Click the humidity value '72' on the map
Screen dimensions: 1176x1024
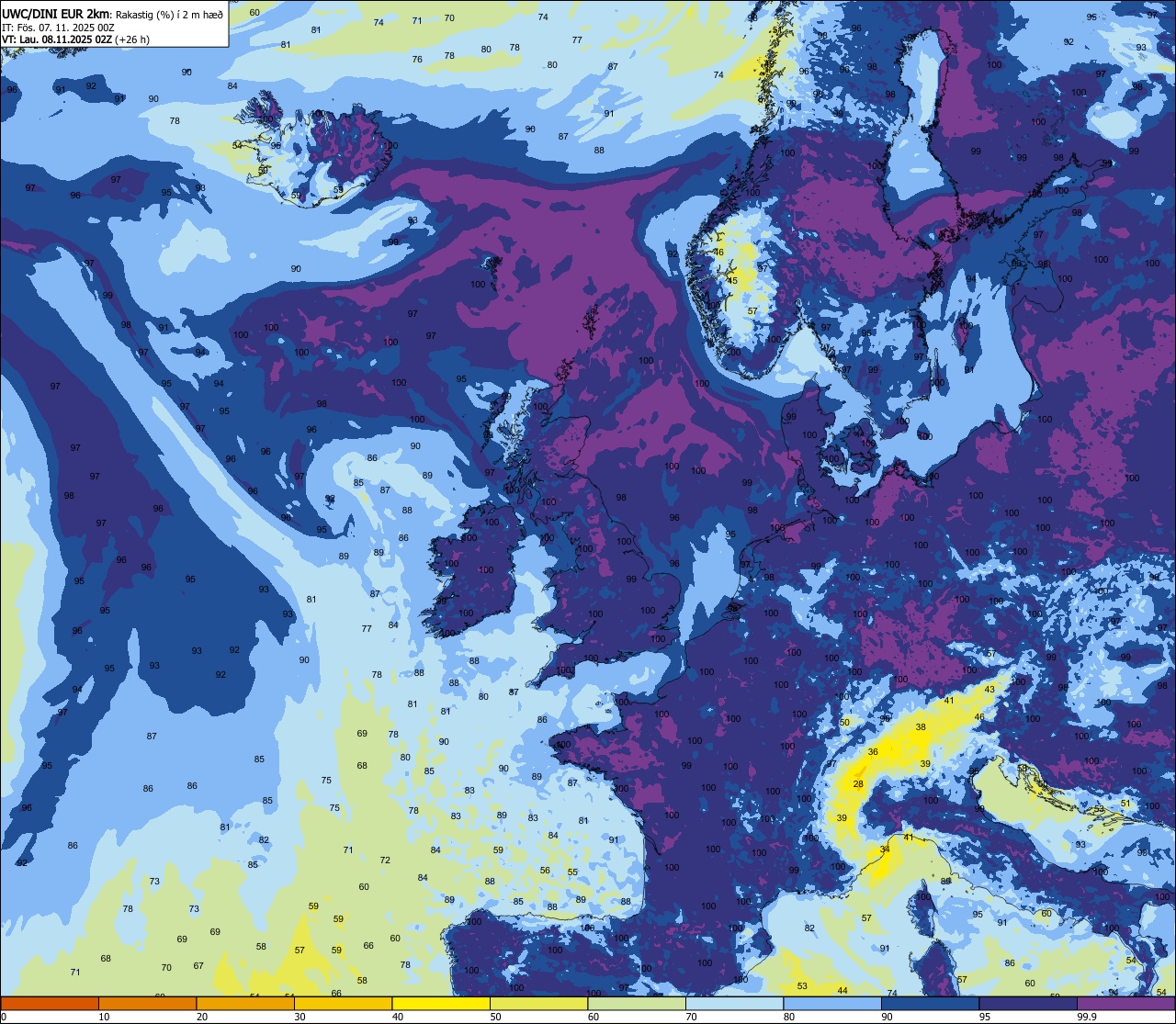tap(385, 861)
